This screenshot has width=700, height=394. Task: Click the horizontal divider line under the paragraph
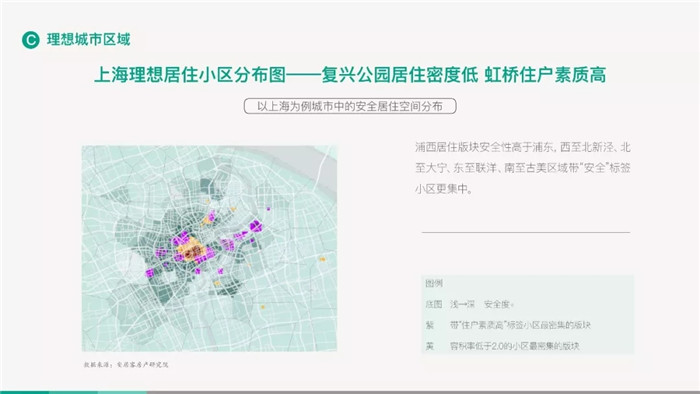[526, 232]
